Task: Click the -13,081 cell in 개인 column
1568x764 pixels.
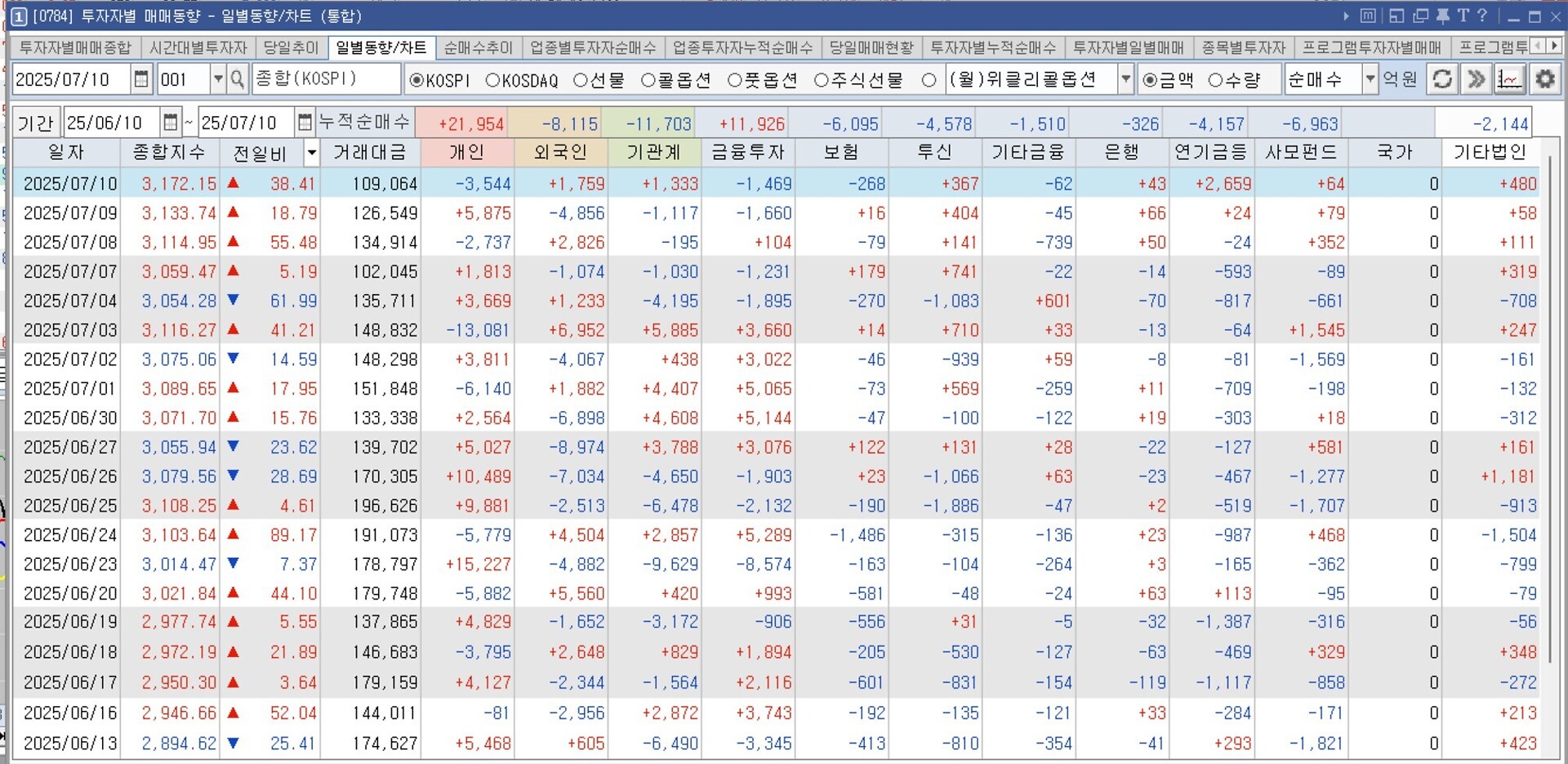Action: (x=478, y=330)
